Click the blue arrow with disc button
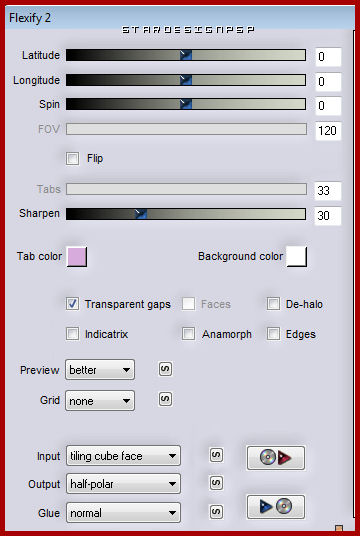The height and width of the screenshot is (536, 360). pyautogui.click(x=276, y=507)
